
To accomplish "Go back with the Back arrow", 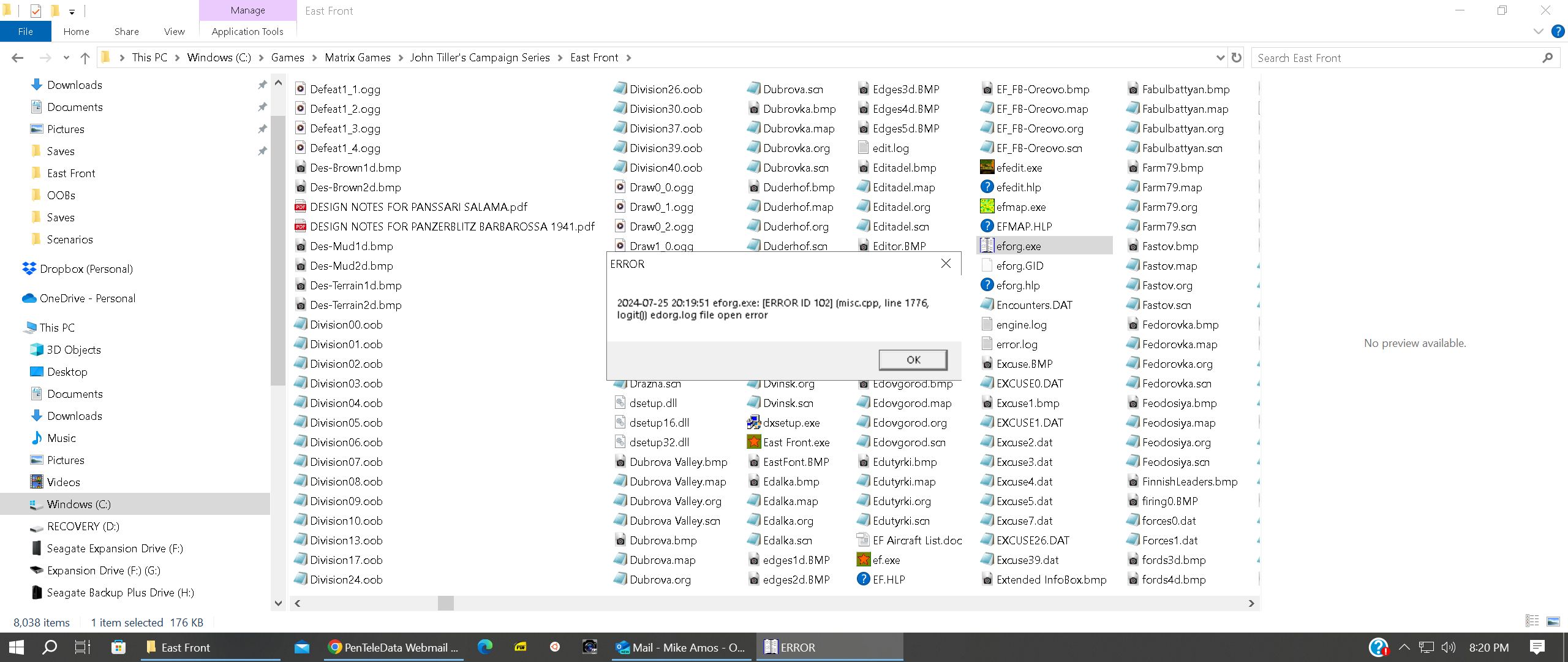I will (x=17, y=58).
